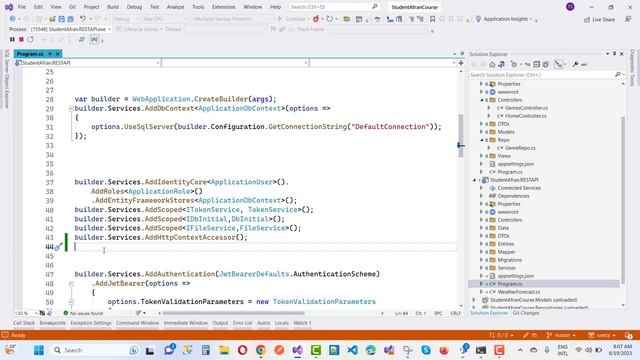Click the Solution Explorer vertical scrollbar
The width and height of the screenshot is (640, 360).
pyautogui.click(x=623, y=199)
